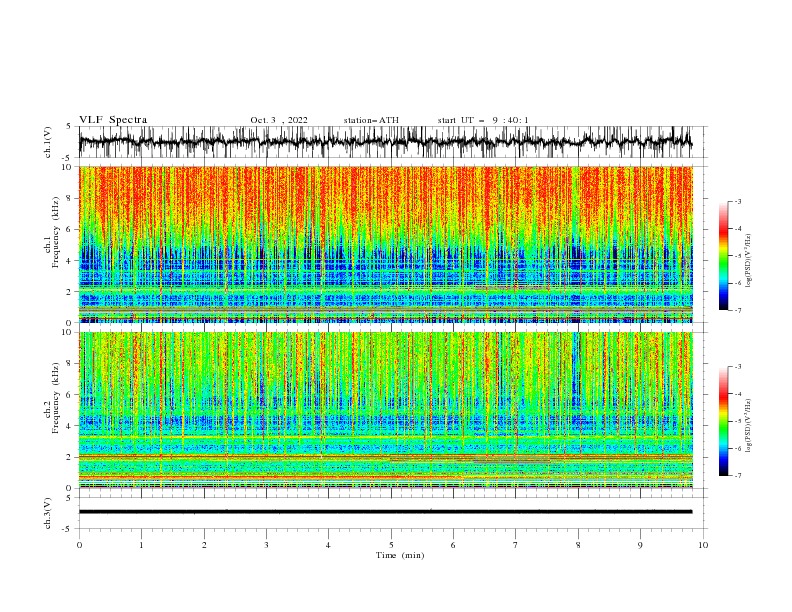Click the time axis tick label "9"
Viewport: 792px width, 612px height.
tap(640, 545)
